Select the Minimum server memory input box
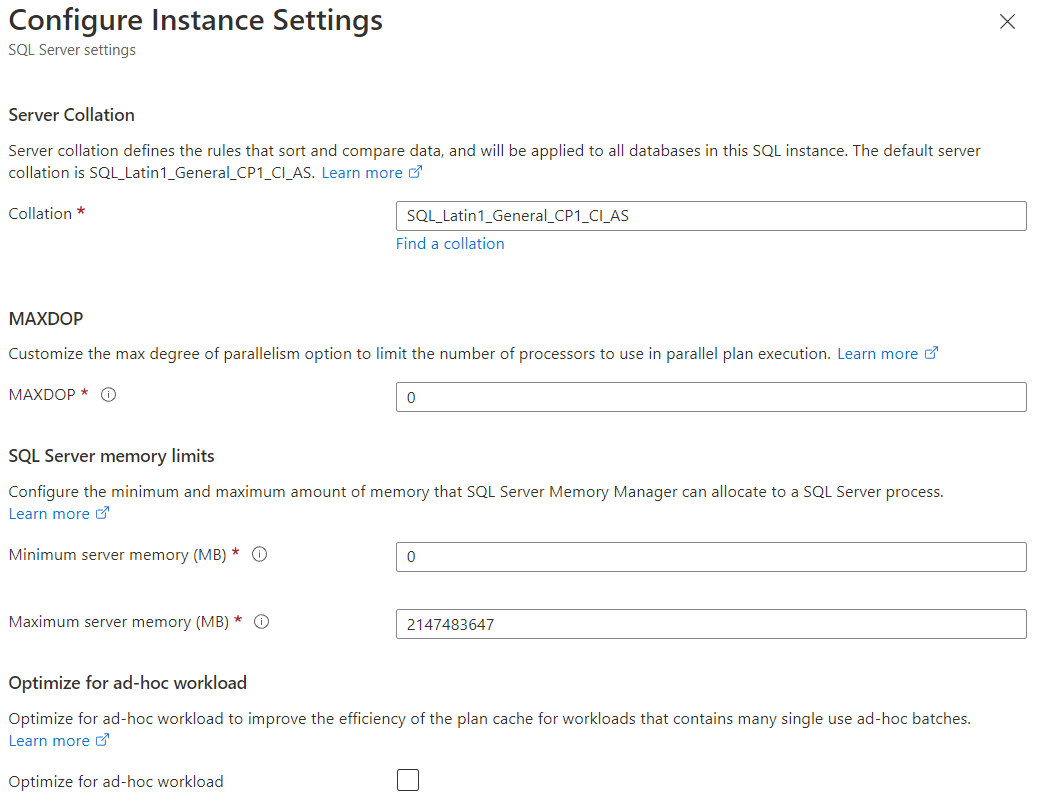 710,557
